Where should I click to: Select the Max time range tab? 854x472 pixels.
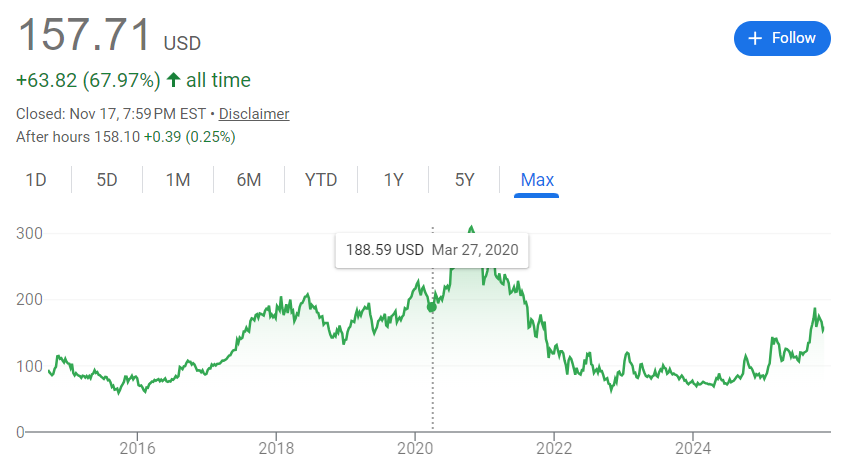(x=537, y=180)
